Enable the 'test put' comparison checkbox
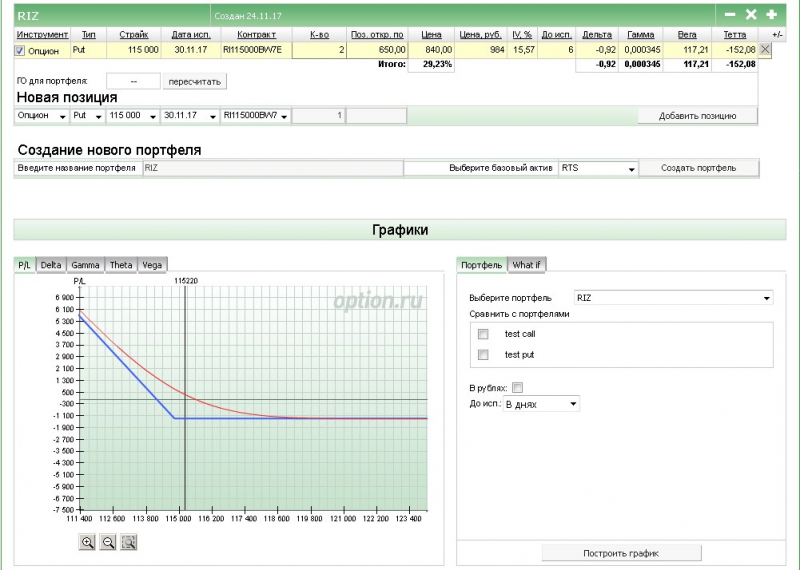 (x=484, y=355)
